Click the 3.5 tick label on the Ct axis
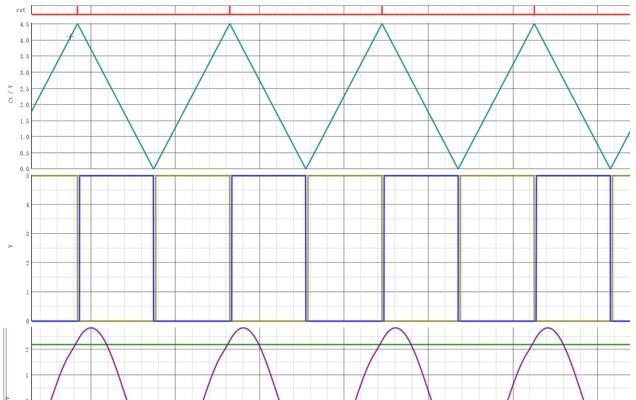Viewport: 636px width, 400px height. (24, 56)
